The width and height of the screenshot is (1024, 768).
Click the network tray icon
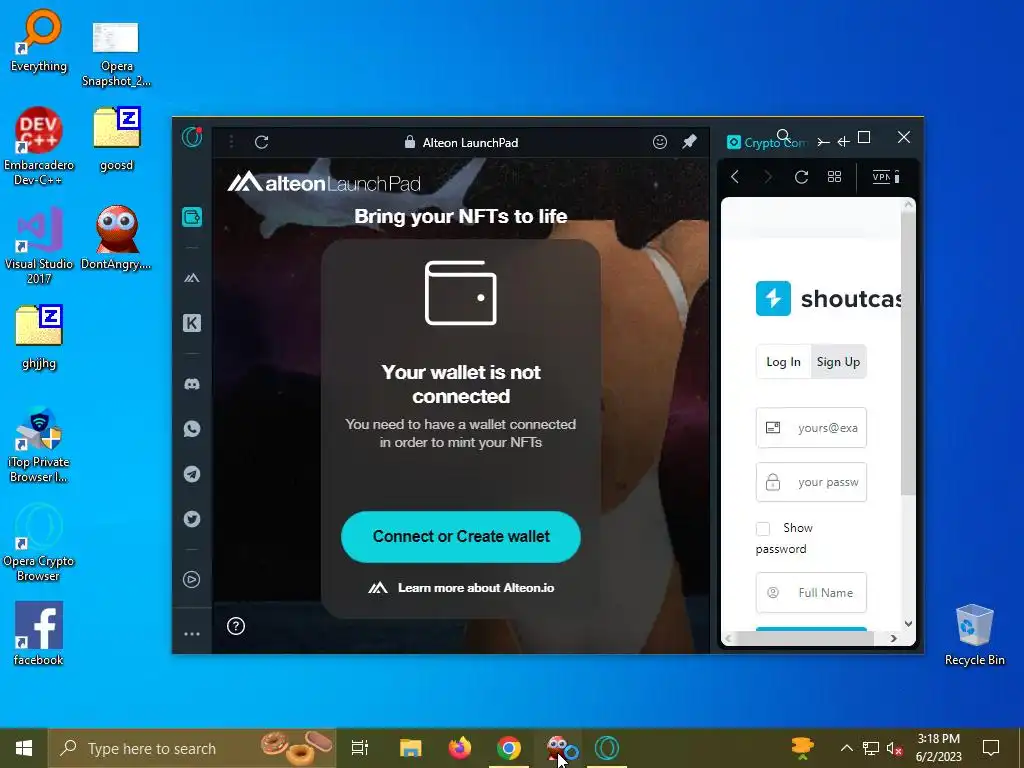tap(871, 748)
